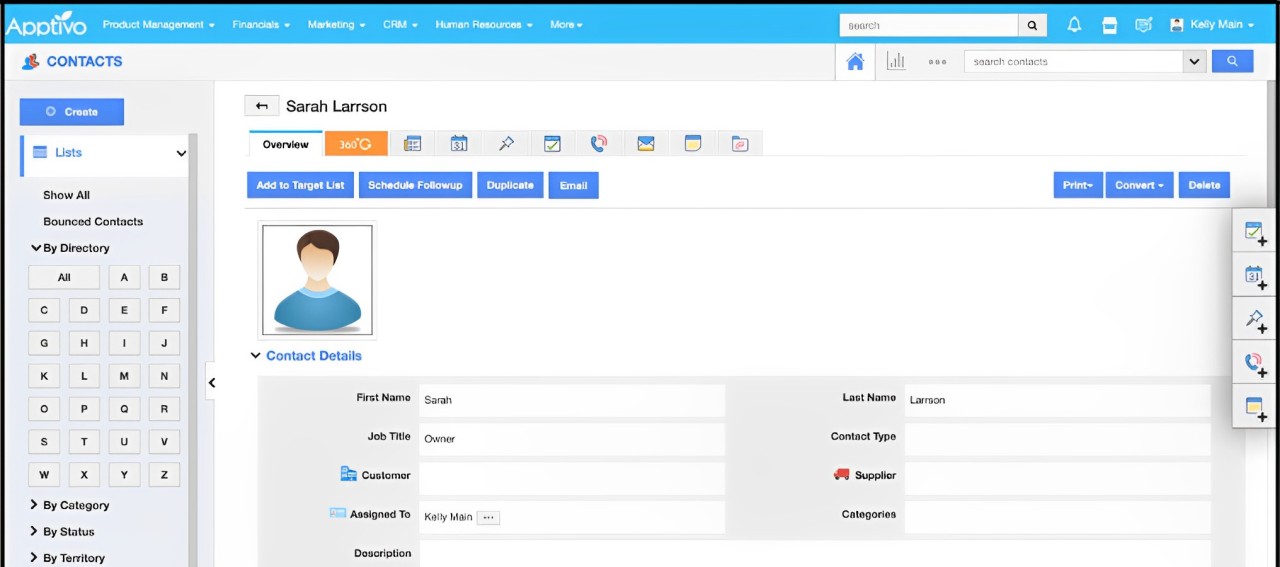
Task: Open the pushpin icon tab
Action: click(506, 144)
